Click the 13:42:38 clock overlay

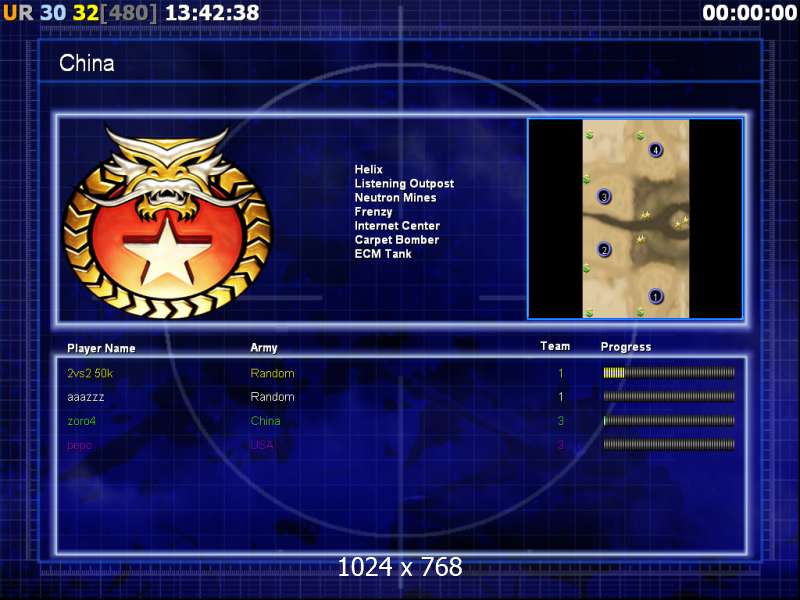[212, 13]
